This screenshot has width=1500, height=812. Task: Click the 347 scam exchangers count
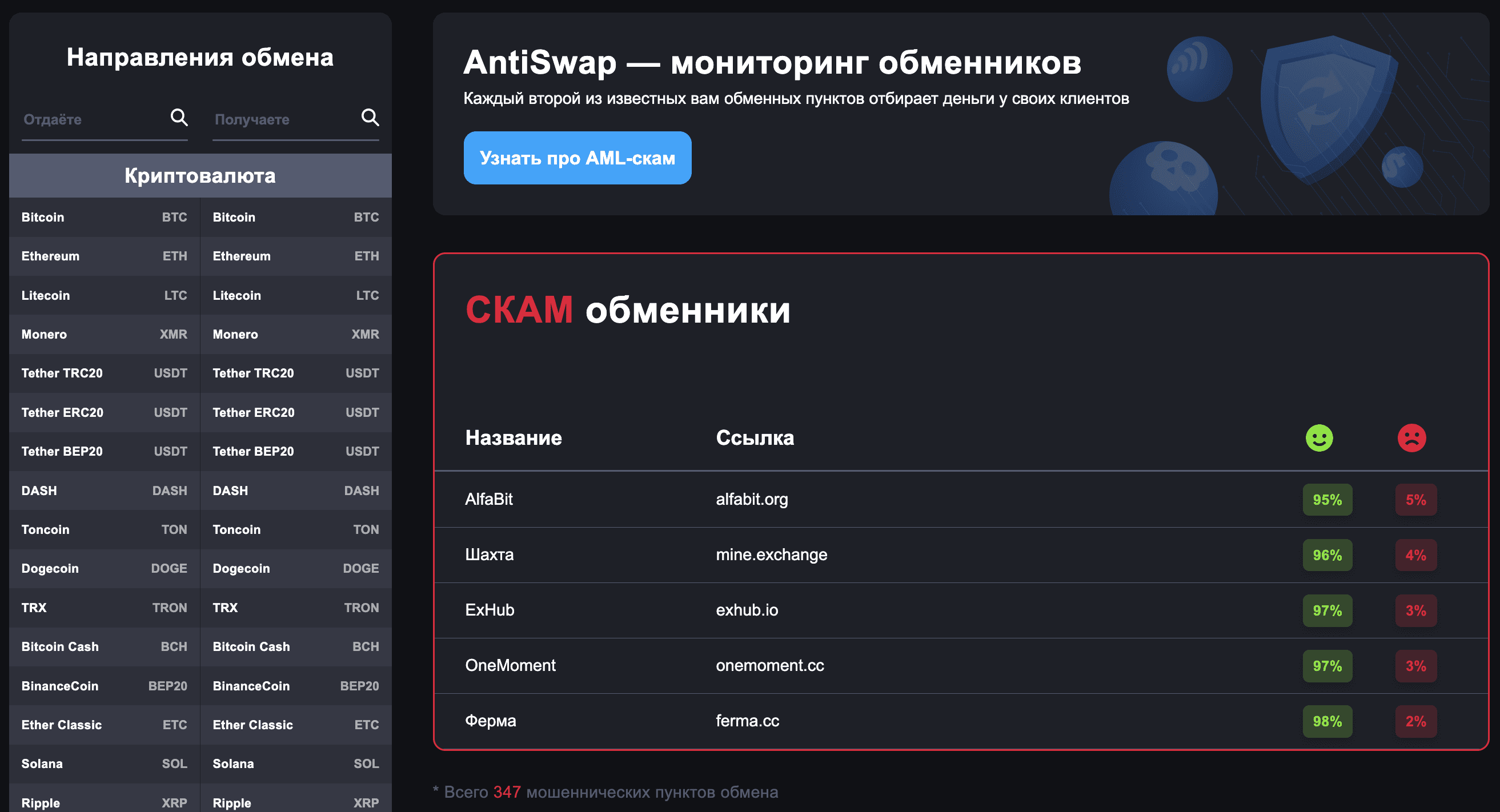pyautogui.click(x=506, y=792)
